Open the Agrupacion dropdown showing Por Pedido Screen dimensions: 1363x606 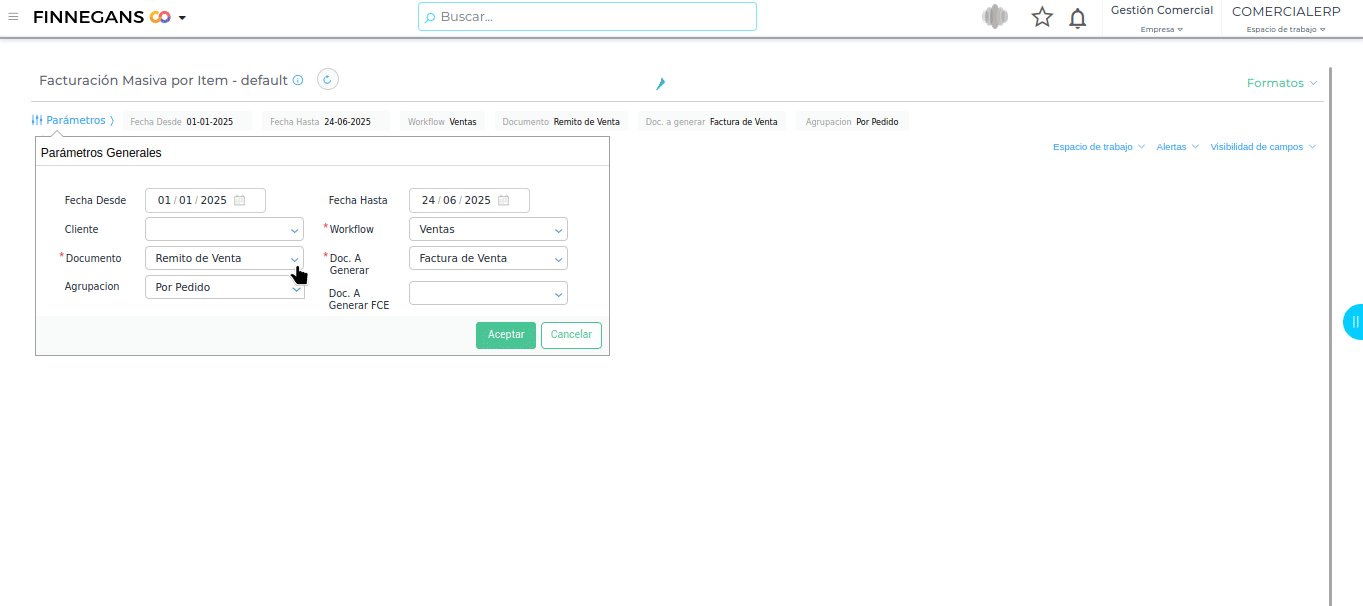[x=224, y=287]
